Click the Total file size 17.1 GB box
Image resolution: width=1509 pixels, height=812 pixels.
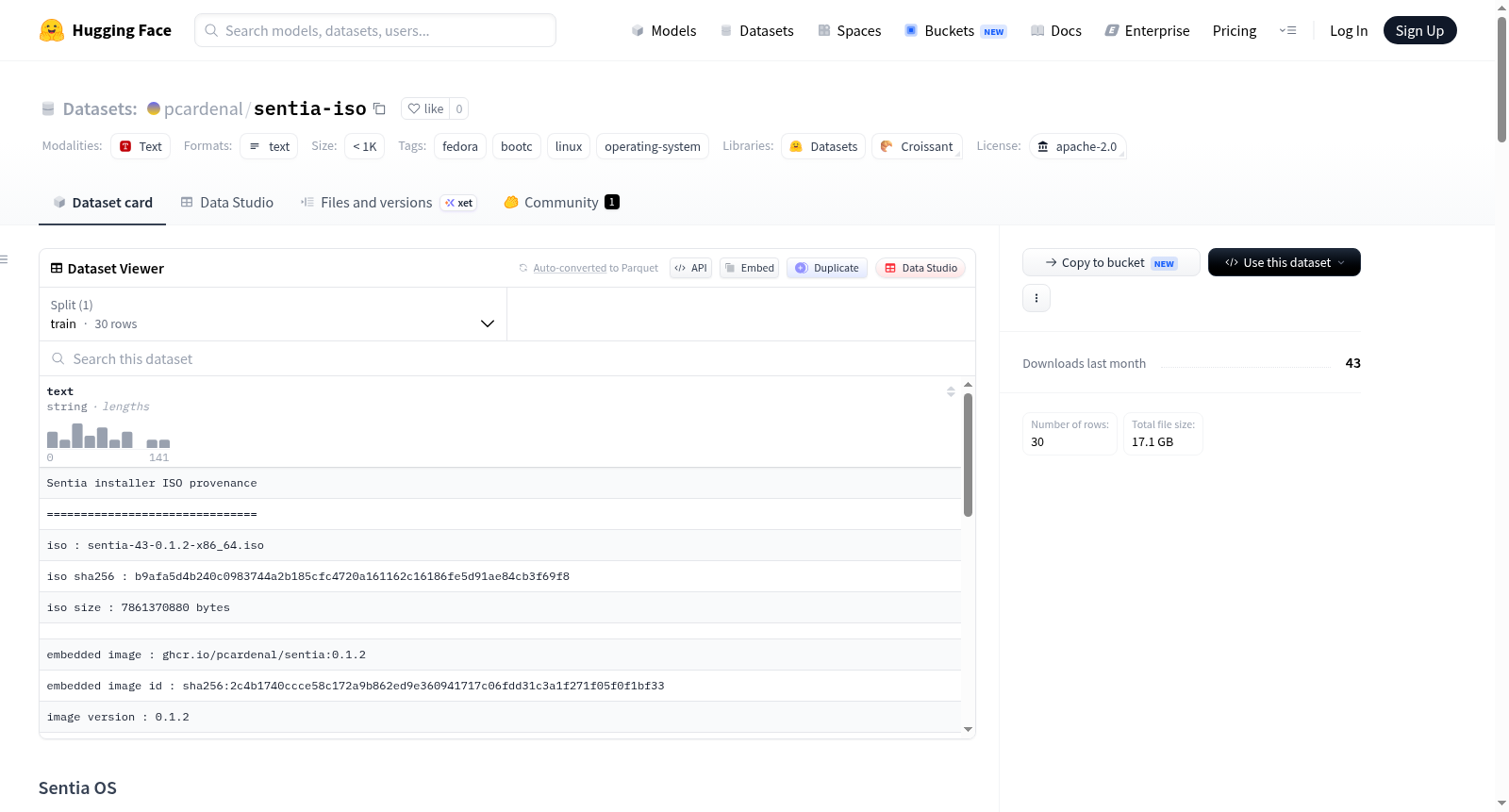pos(1163,434)
